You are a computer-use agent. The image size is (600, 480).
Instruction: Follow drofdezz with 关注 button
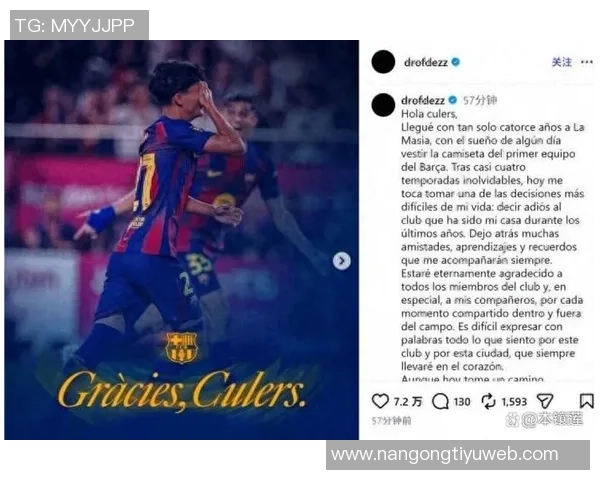561,62
